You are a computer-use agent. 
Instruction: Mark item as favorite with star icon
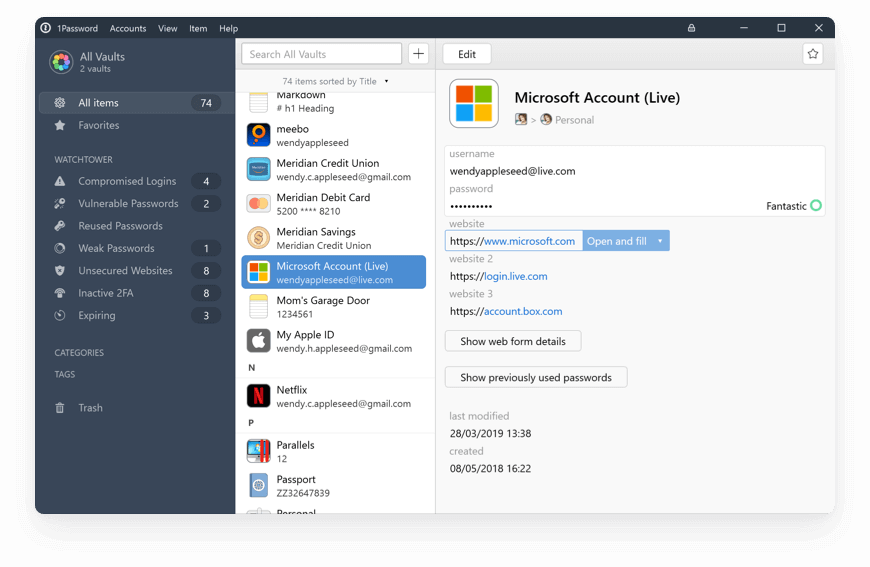click(812, 54)
